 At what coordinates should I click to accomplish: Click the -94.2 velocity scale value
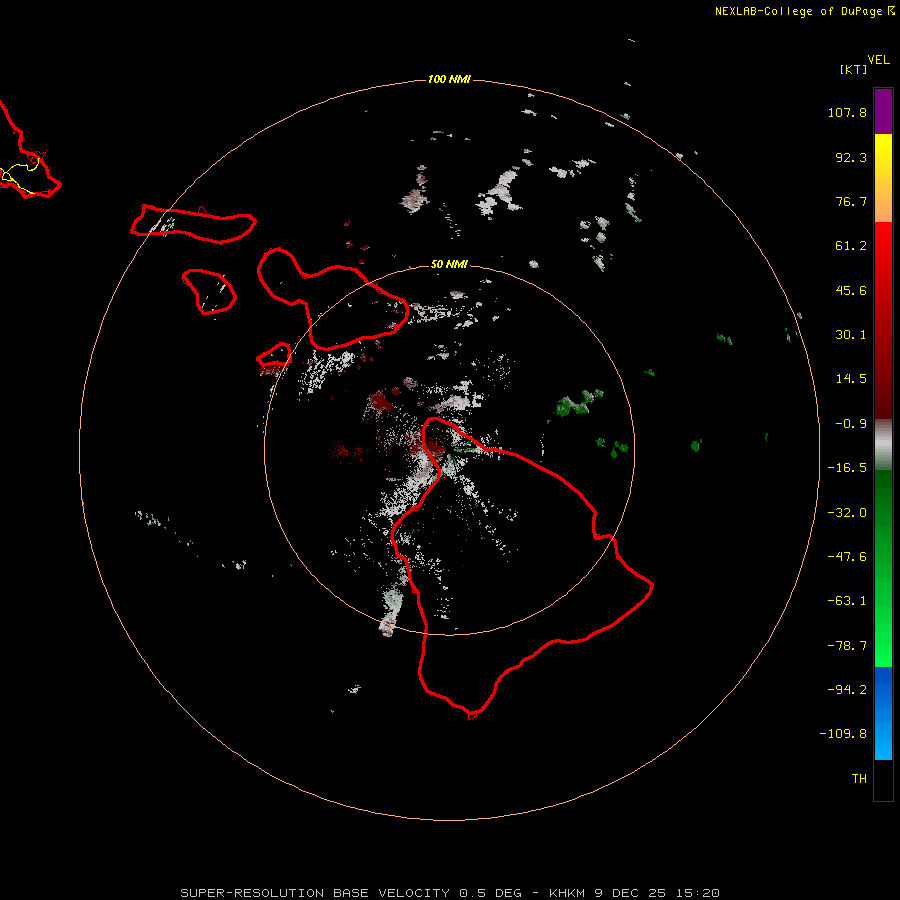tap(847, 690)
